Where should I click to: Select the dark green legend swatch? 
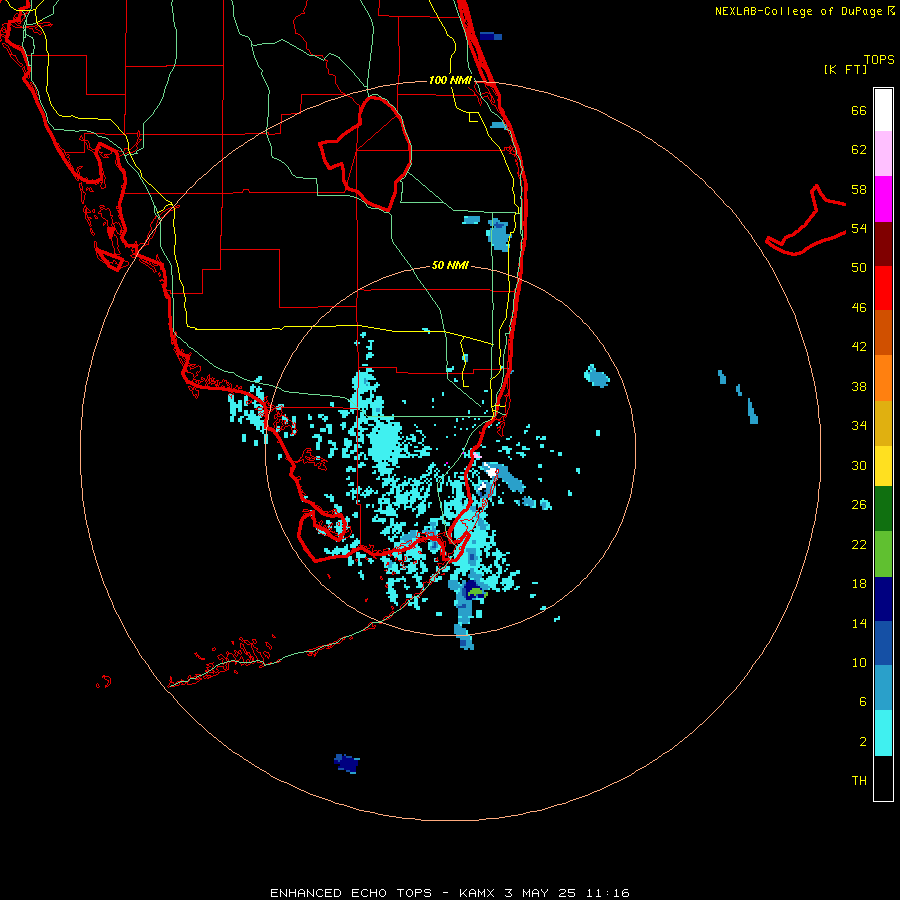(x=883, y=509)
